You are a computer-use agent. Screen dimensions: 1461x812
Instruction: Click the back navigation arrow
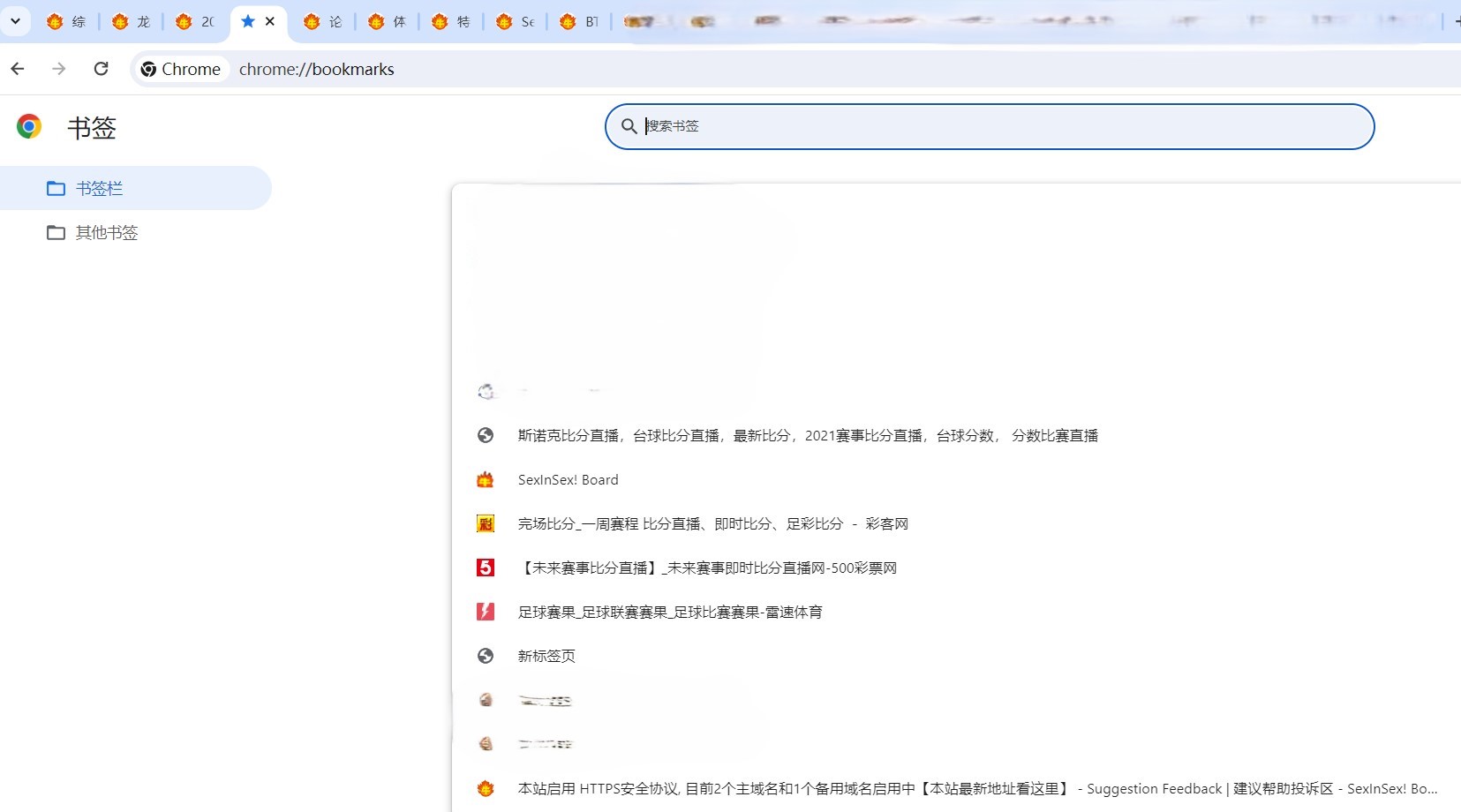tap(18, 69)
